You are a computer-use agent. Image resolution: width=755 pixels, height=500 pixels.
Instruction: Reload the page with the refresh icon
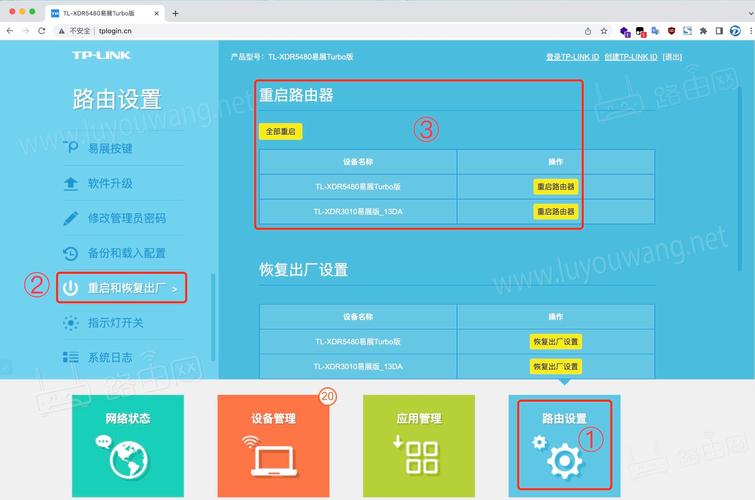[42, 31]
